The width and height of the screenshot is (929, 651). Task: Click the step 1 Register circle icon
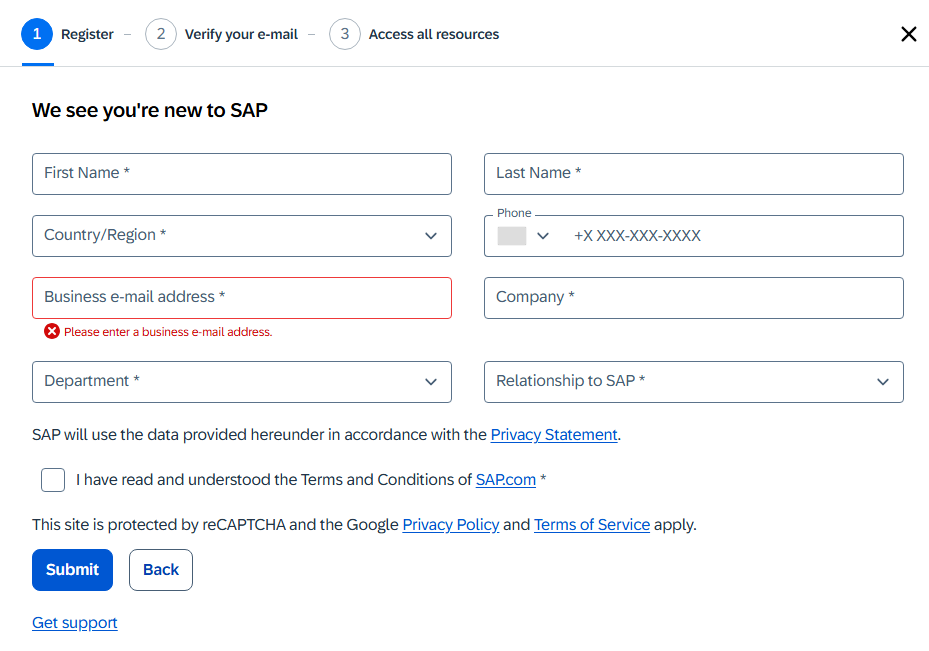(37, 34)
